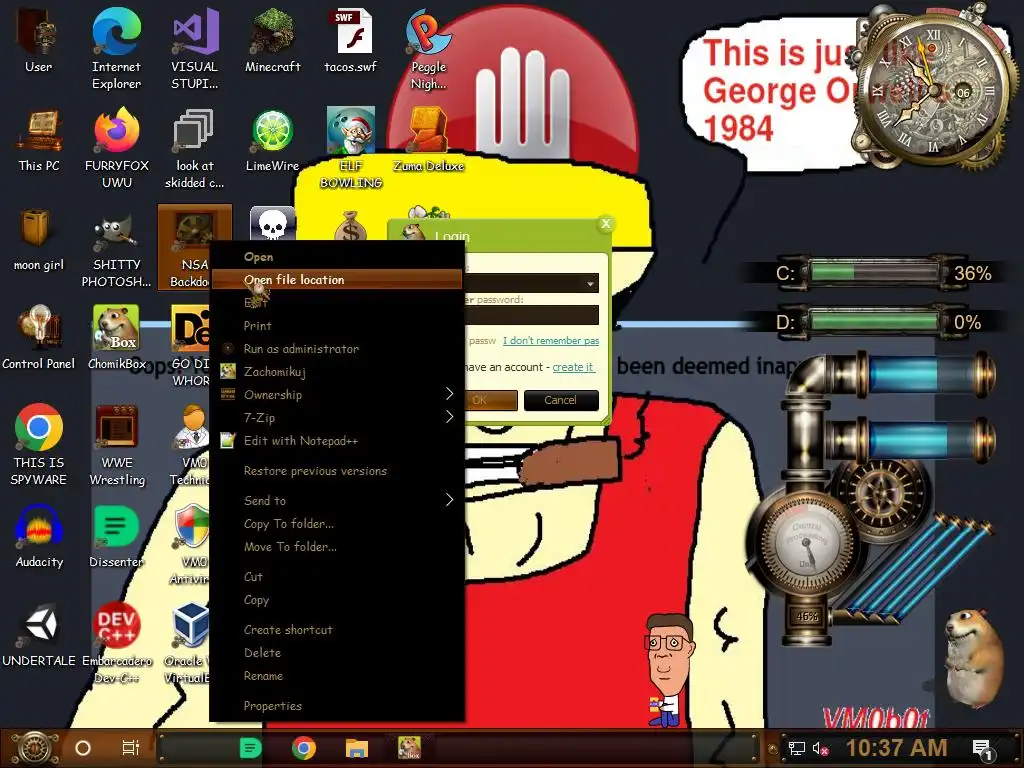Viewport: 1024px width, 768px height.
Task: Launch FURRYFOX UWU Firefox icon
Action: click(116, 148)
